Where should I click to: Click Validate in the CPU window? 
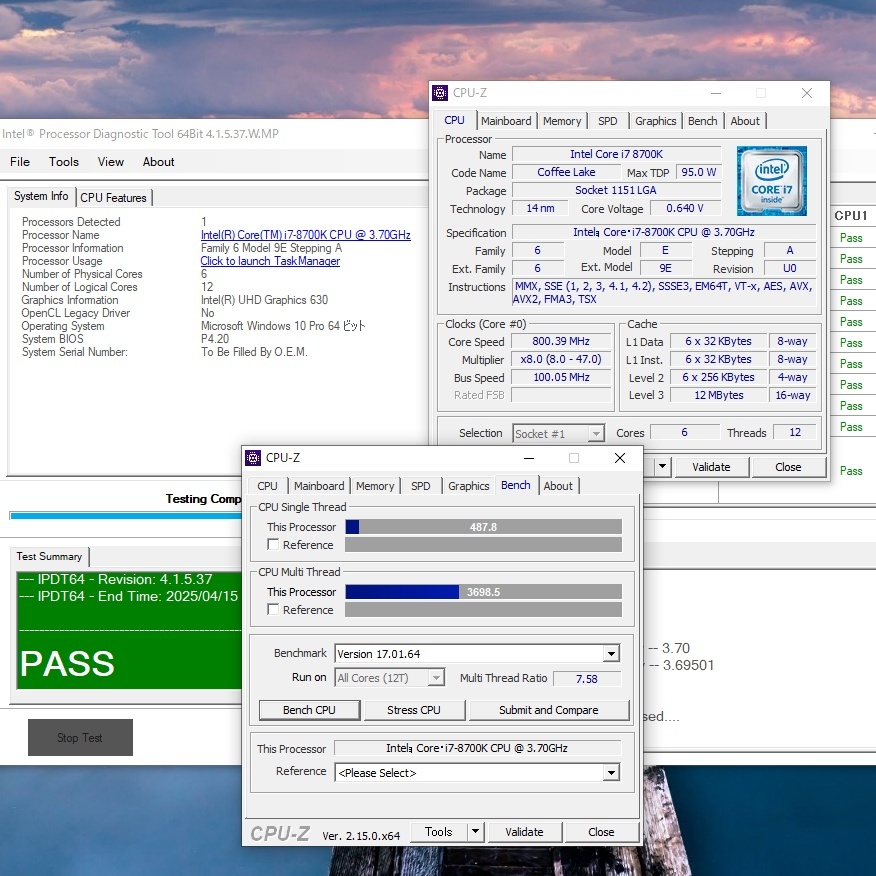(711, 467)
